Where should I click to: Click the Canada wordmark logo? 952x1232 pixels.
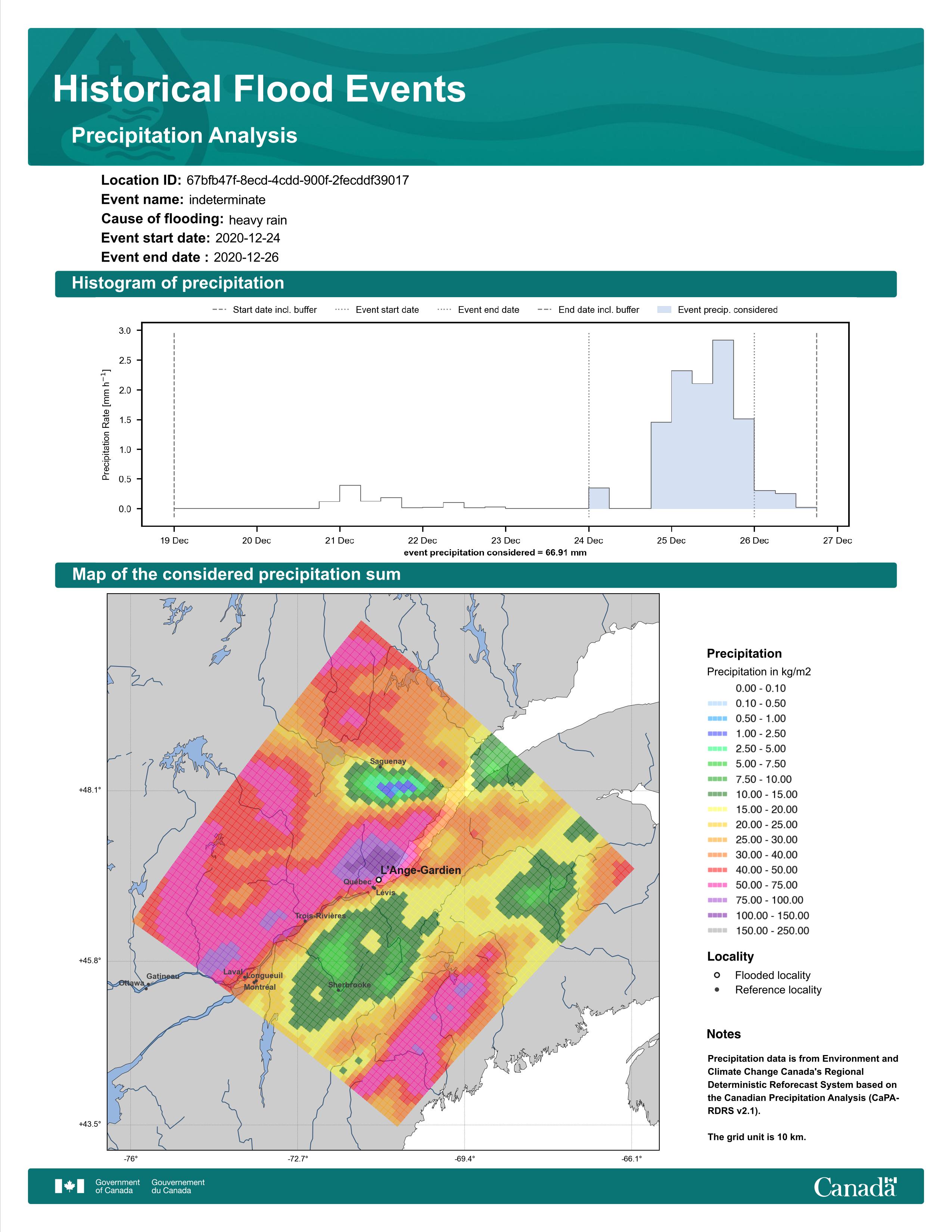coord(855,1187)
